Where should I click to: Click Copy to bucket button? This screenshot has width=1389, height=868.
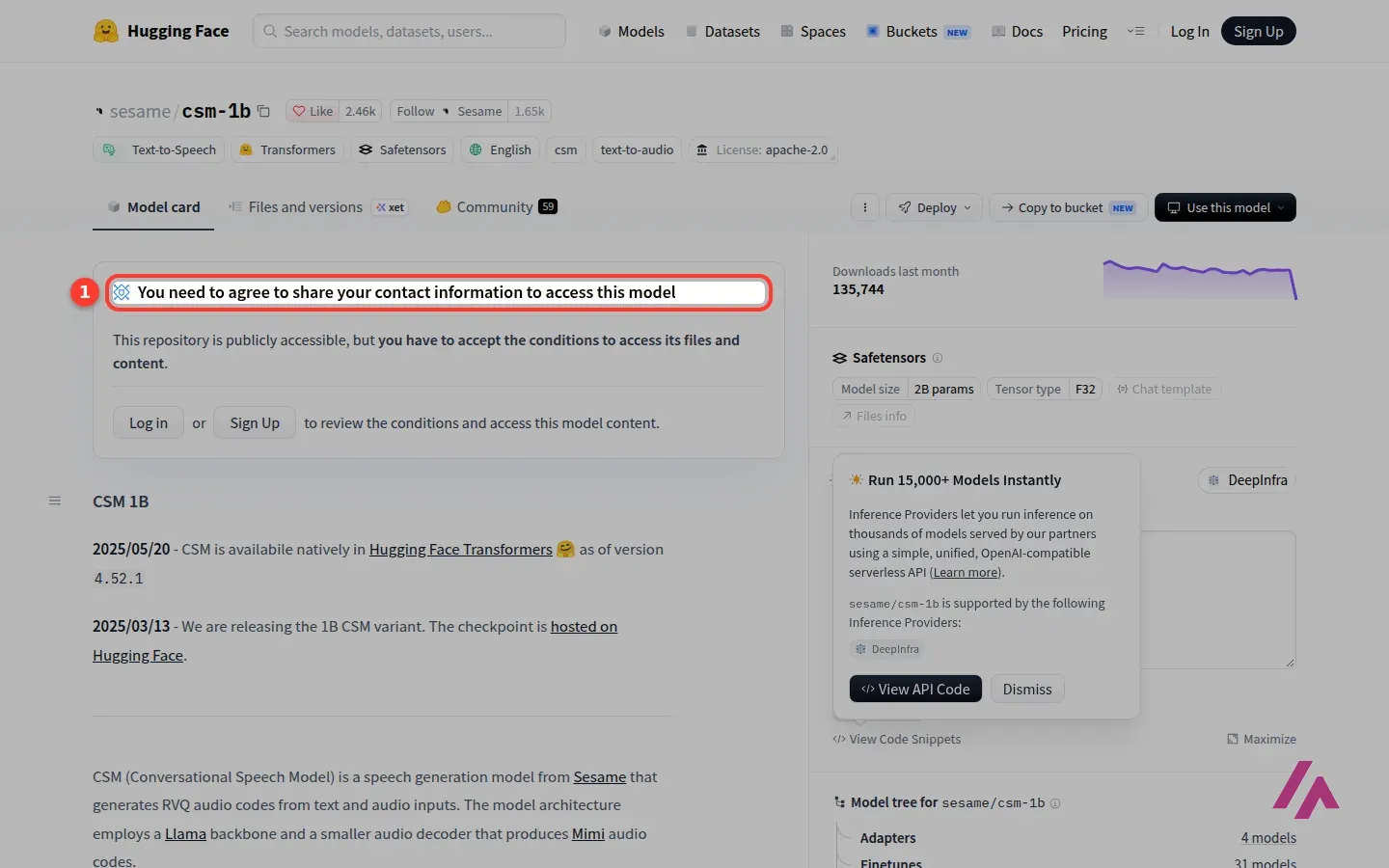click(x=1067, y=207)
